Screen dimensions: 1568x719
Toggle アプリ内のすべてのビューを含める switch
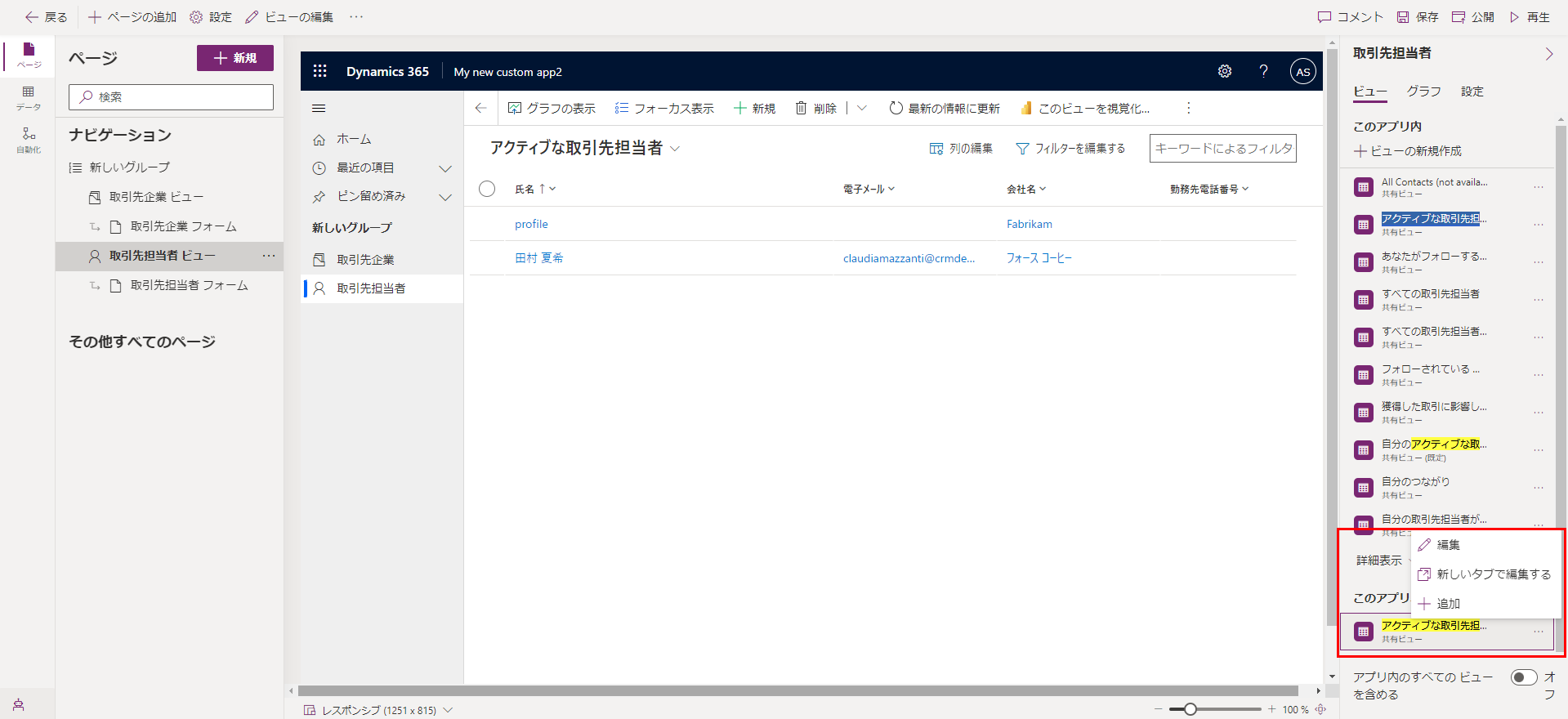pyautogui.click(x=1524, y=677)
